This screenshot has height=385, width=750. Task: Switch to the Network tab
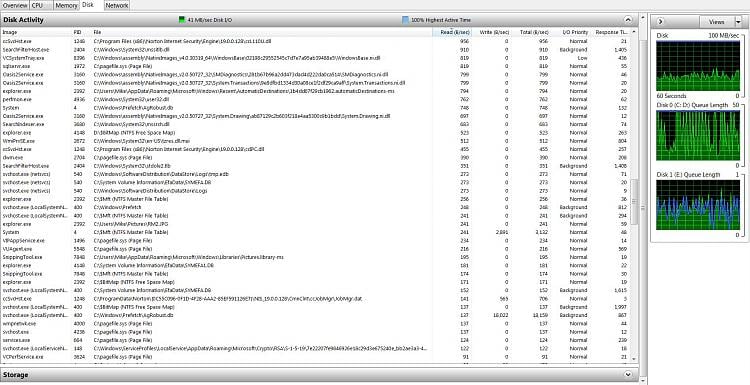tap(117, 5)
